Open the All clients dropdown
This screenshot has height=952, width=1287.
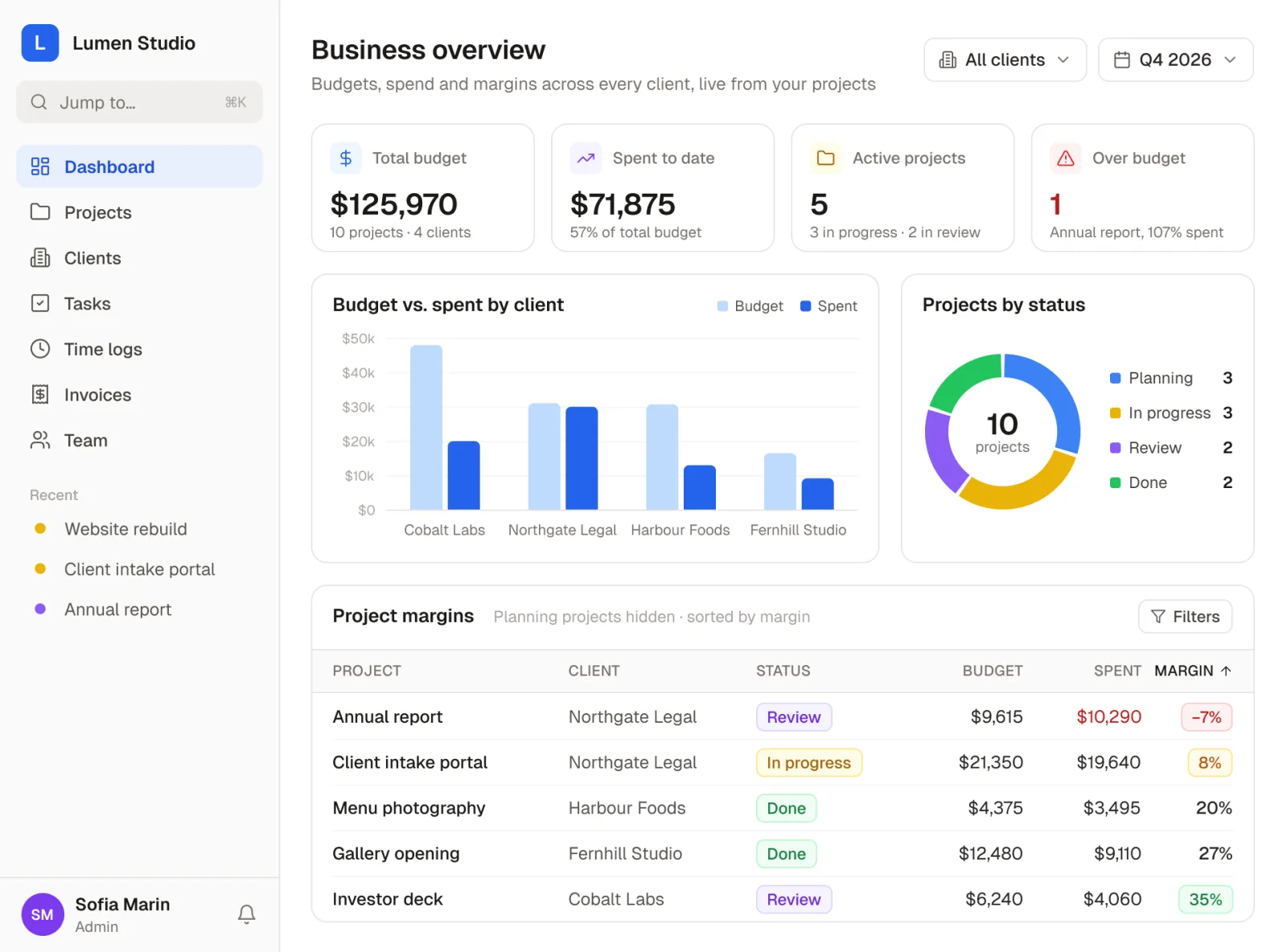click(1005, 60)
